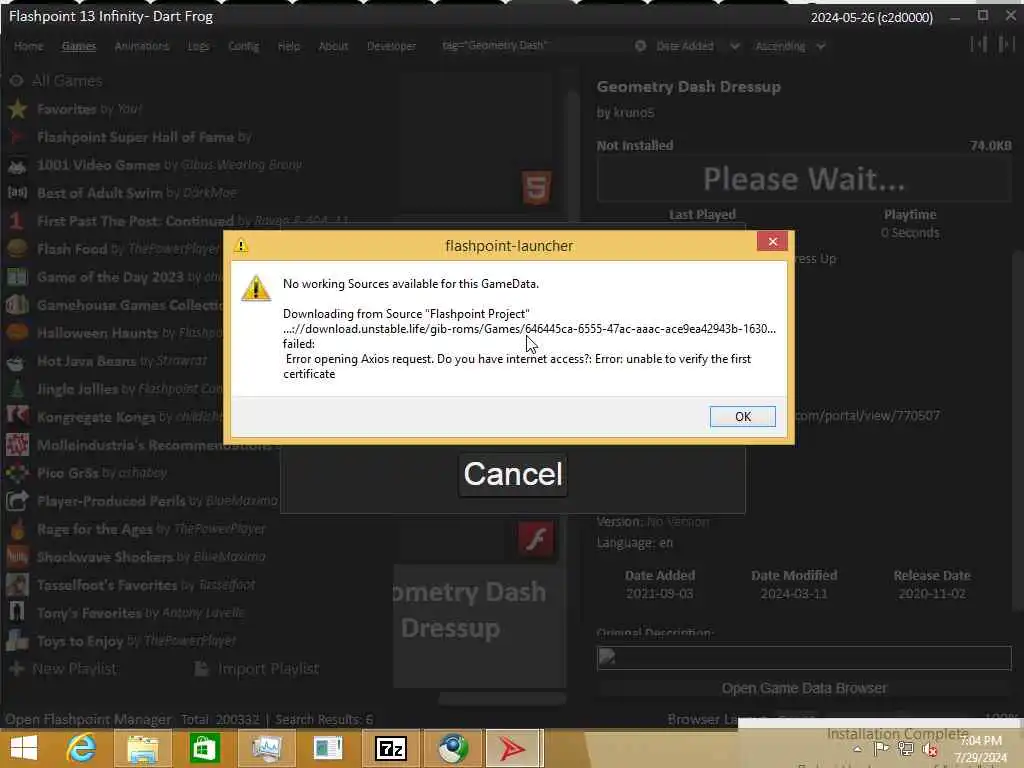Show hidden tray icons arrow
The height and width of the screenshot is (768, 1024).
point(857,749)
